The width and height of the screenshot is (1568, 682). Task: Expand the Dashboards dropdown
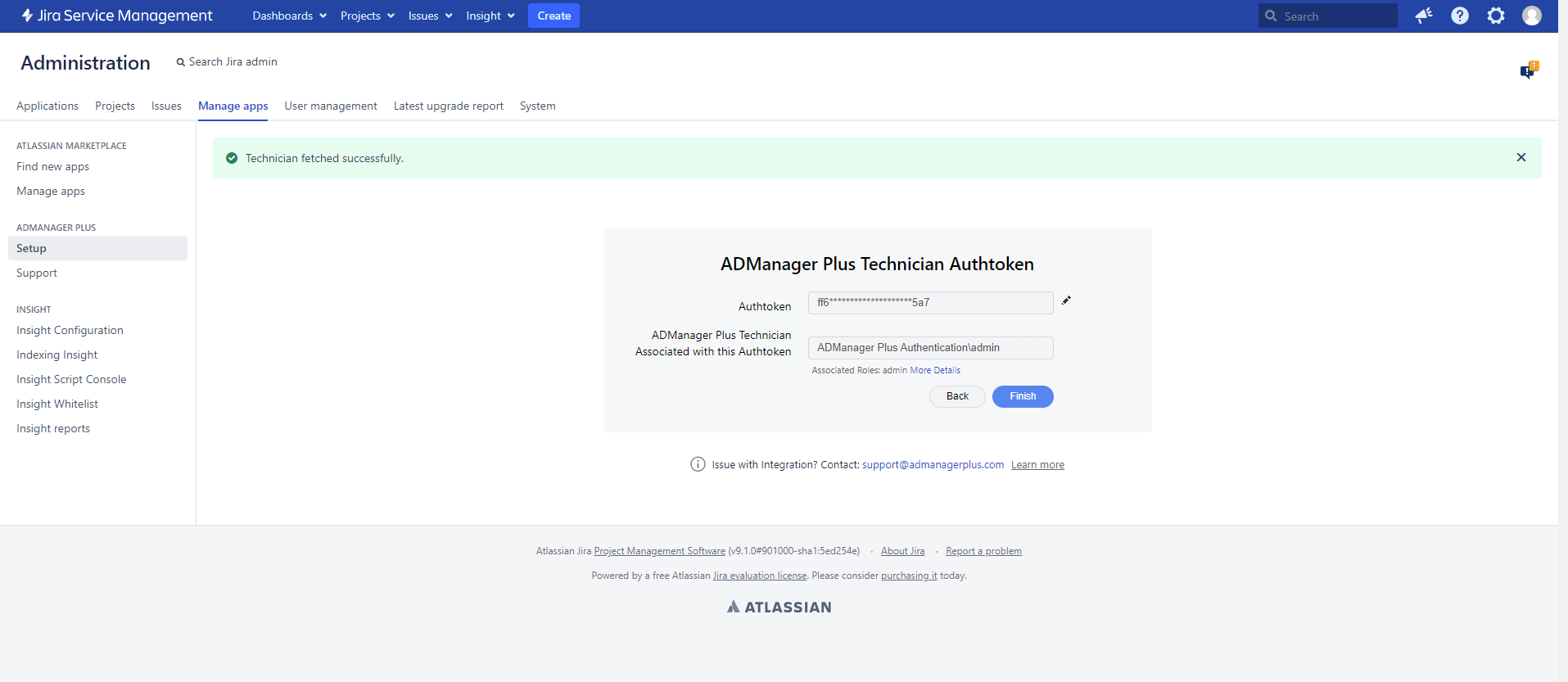[290, 16]
